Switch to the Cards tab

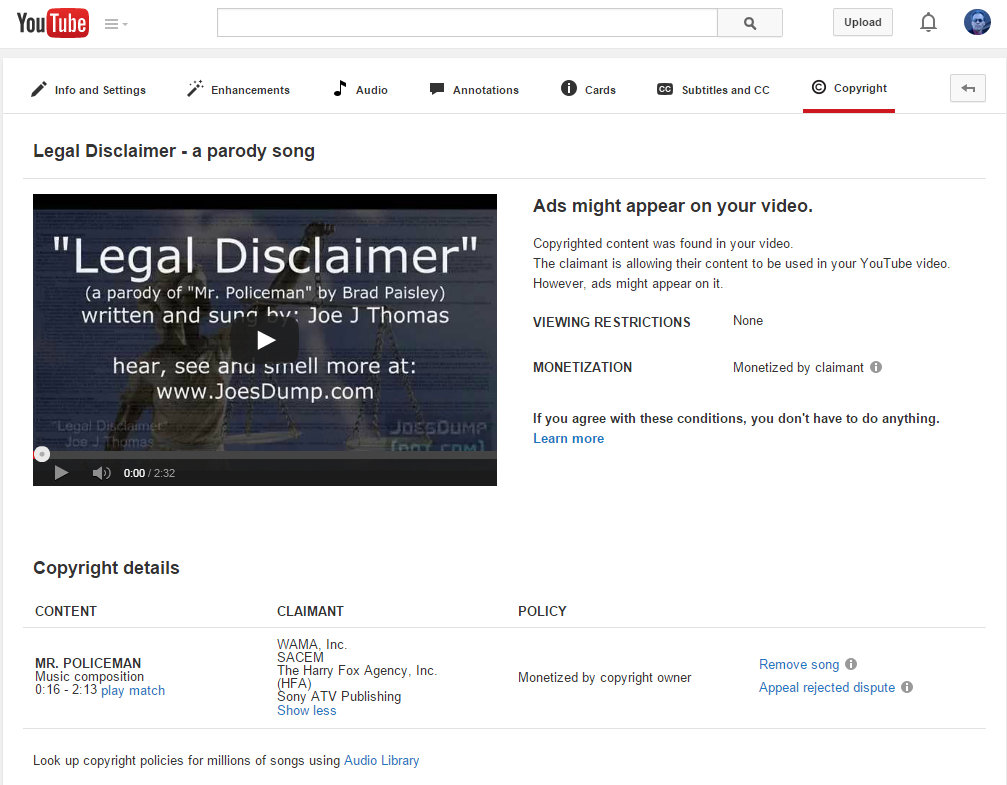pos(588,90)
